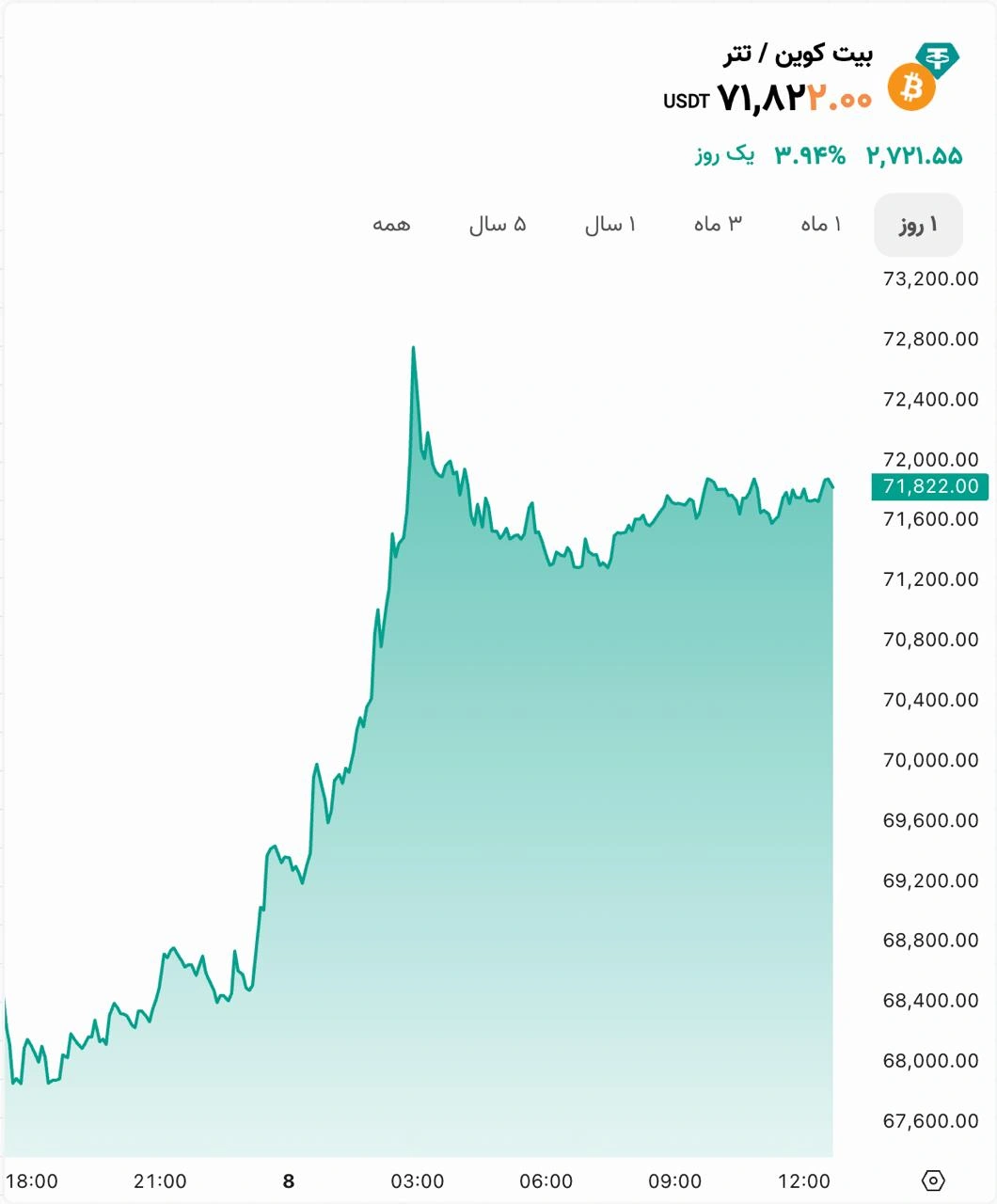
Task: Click the USDT currency label
Action: (x=686, y=102)
